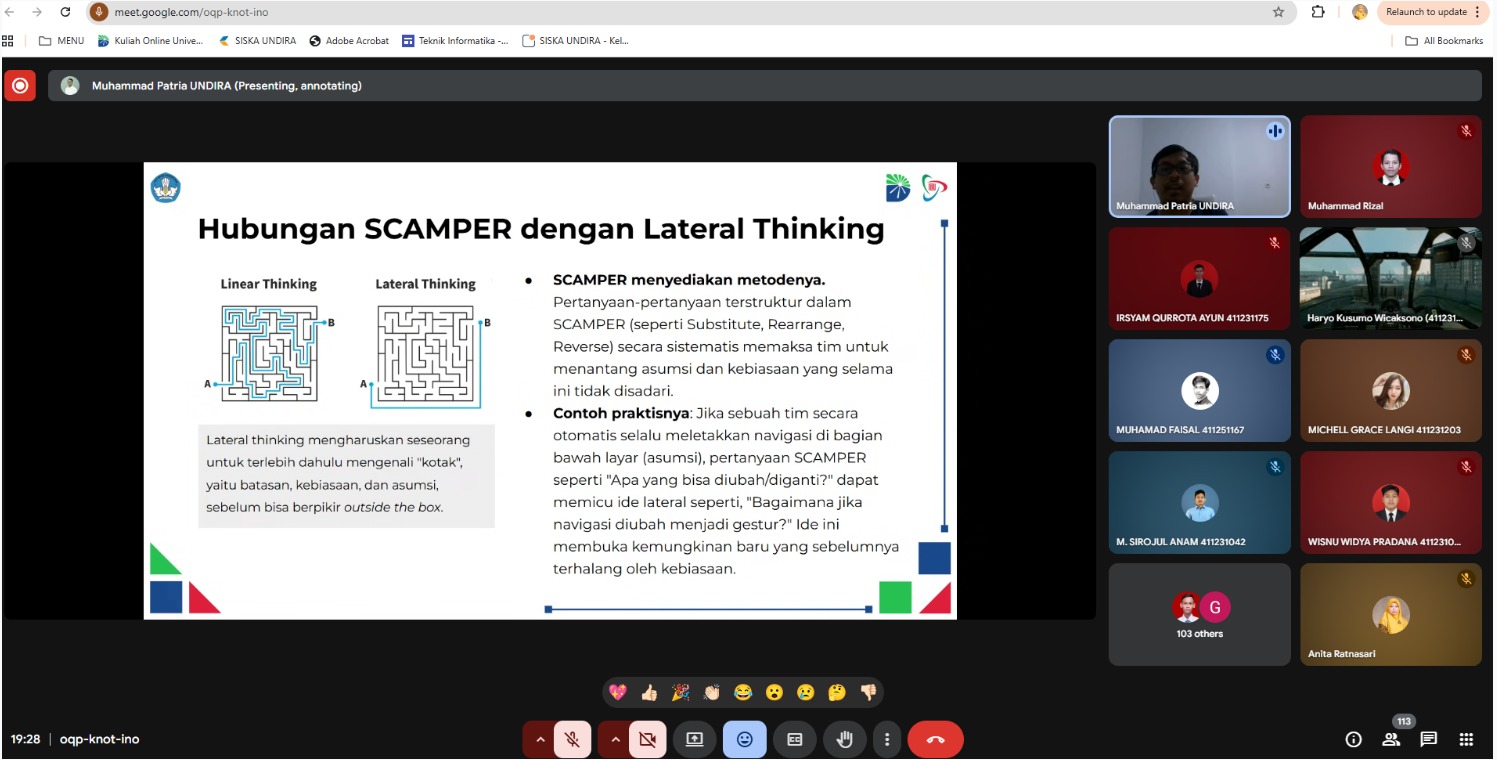
Task: Click muted mic icon on MUHAMAD FAISAL tile
Action: tap(1274, 354)
